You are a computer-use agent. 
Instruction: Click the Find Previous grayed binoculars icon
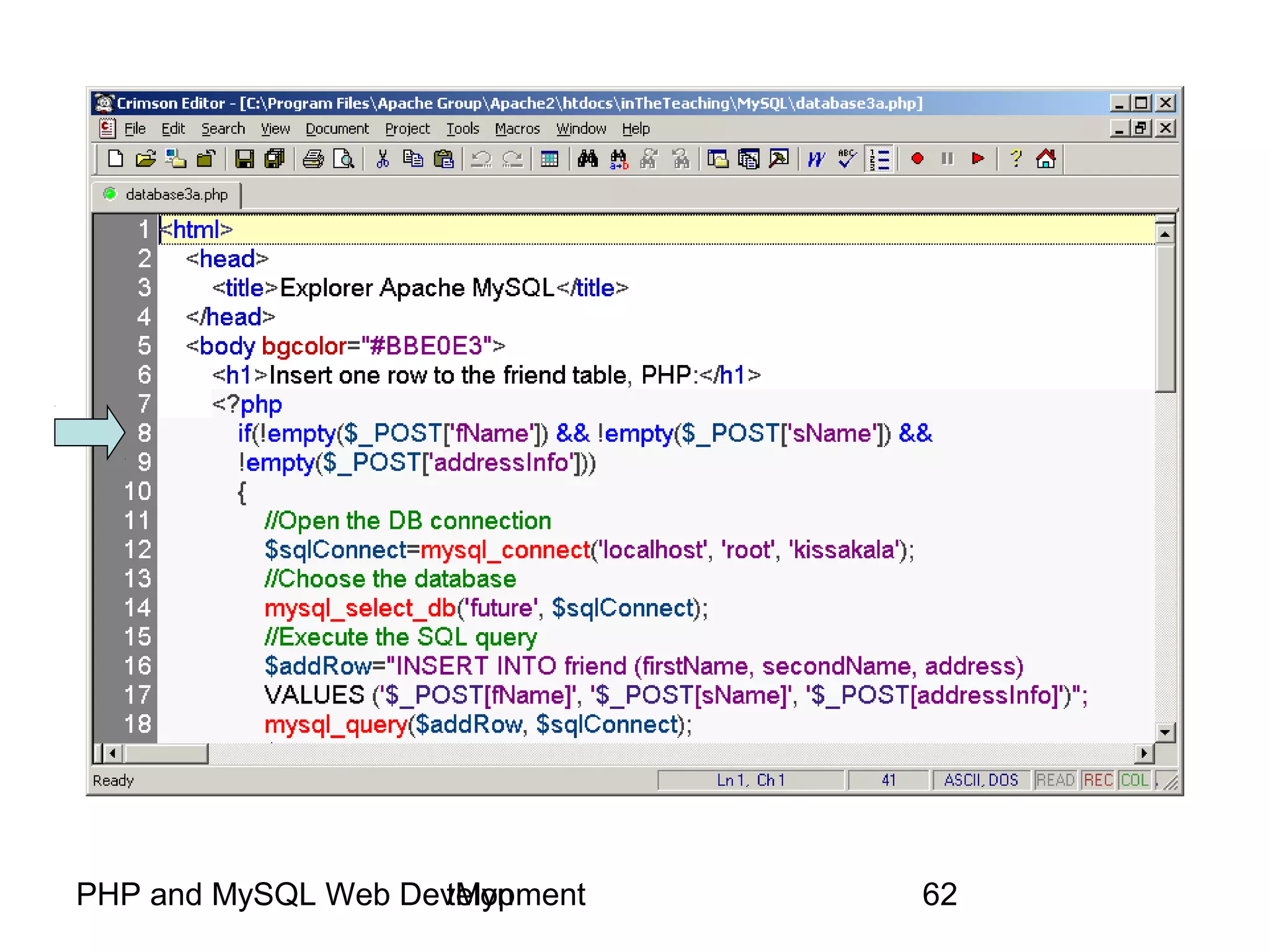pos(680,159)
